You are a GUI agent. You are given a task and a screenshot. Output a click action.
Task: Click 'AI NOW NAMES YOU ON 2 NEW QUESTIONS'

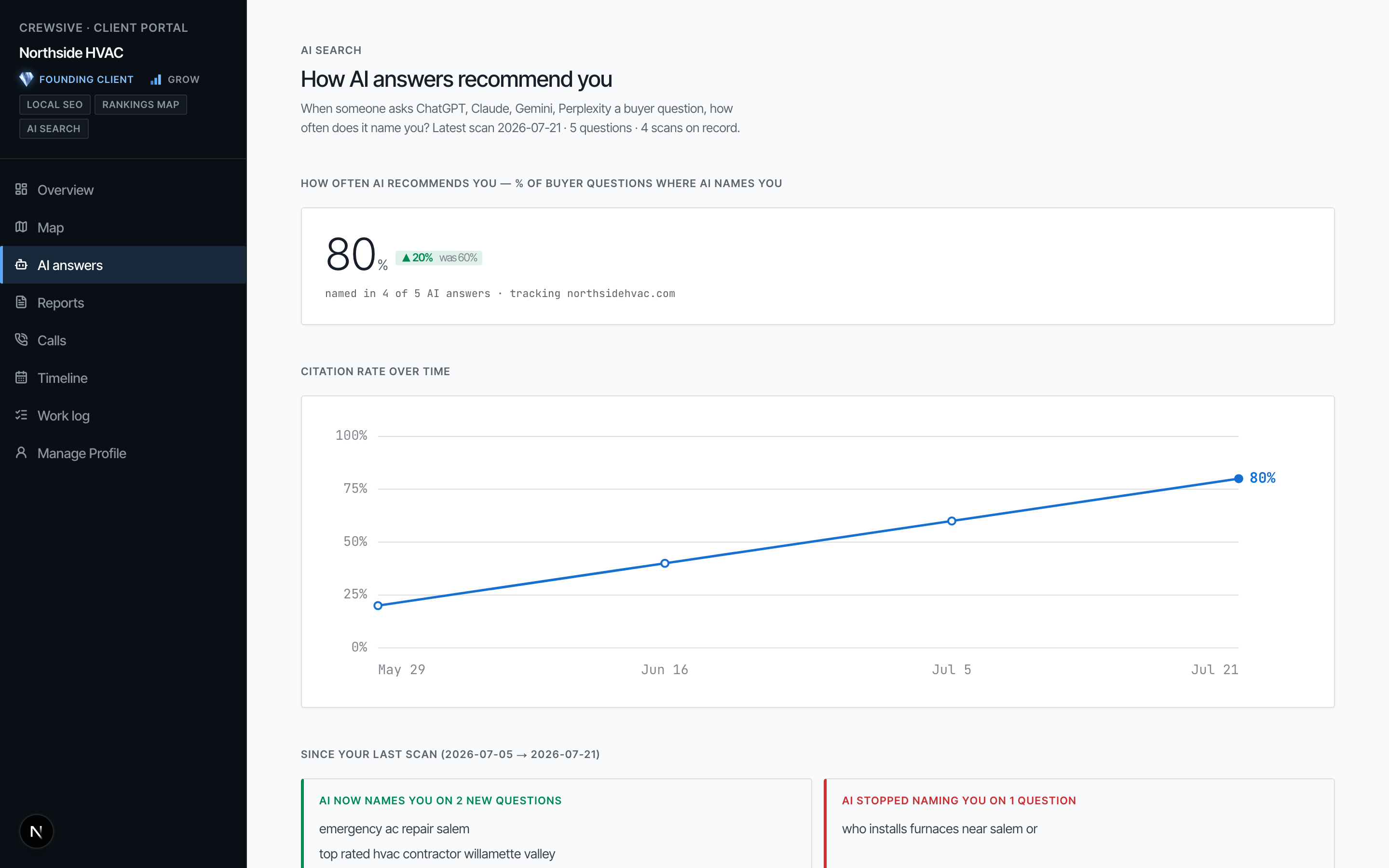440,800
